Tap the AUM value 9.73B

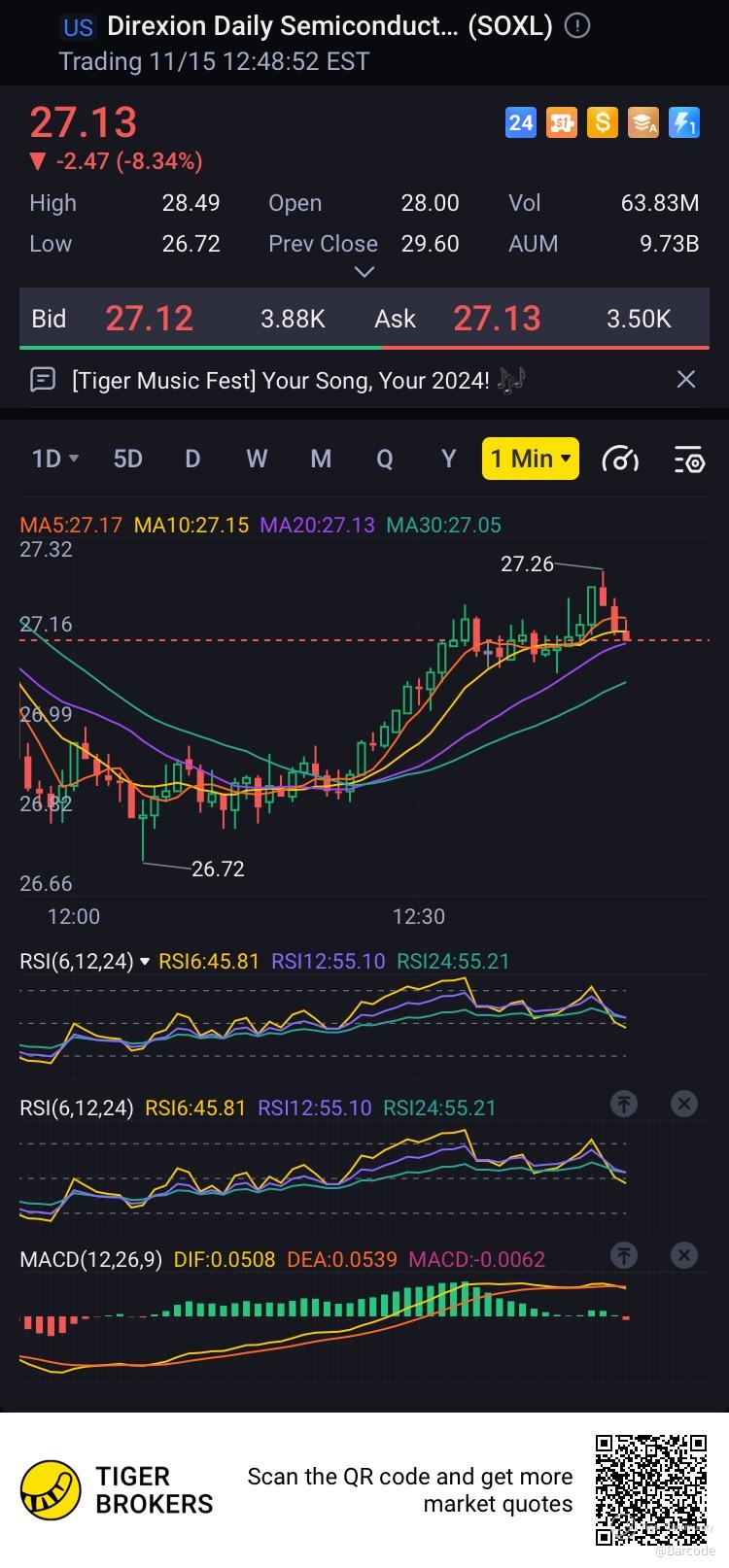pos(669,244)
